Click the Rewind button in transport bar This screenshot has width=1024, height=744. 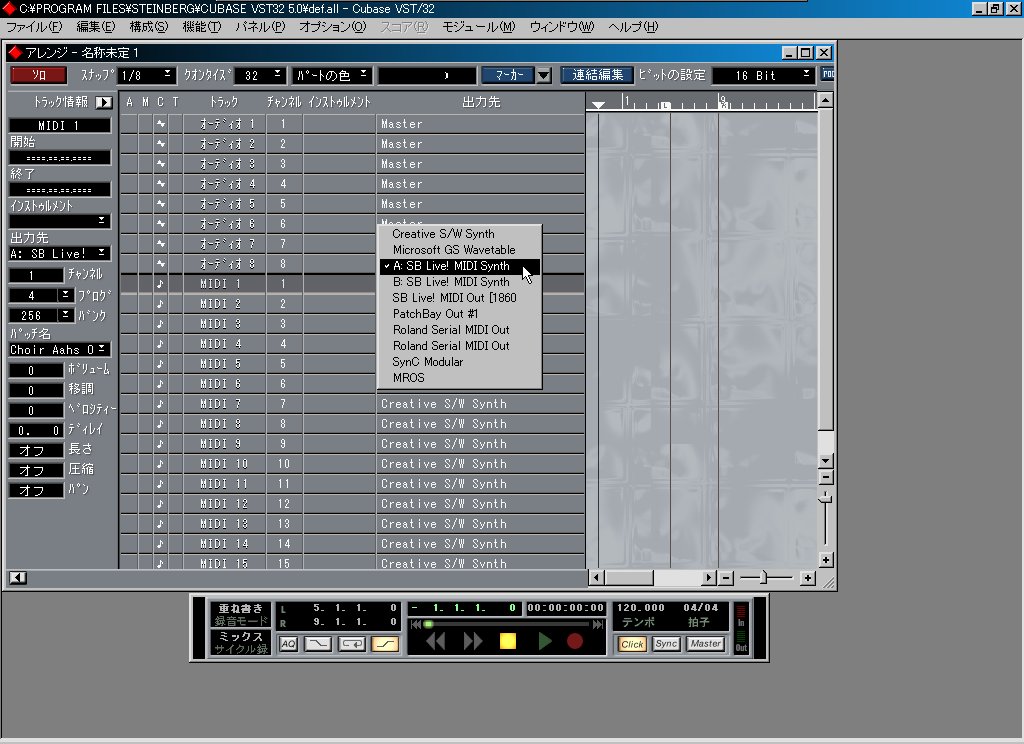pos(436,641)
